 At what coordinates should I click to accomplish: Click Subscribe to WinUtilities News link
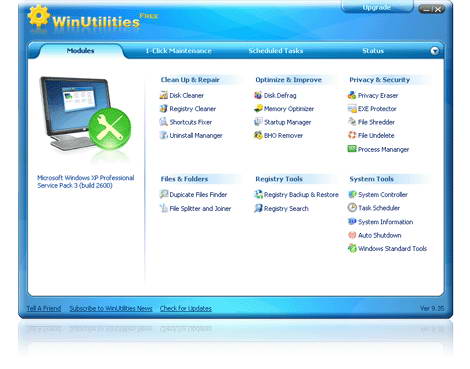[x=111, y=308]
